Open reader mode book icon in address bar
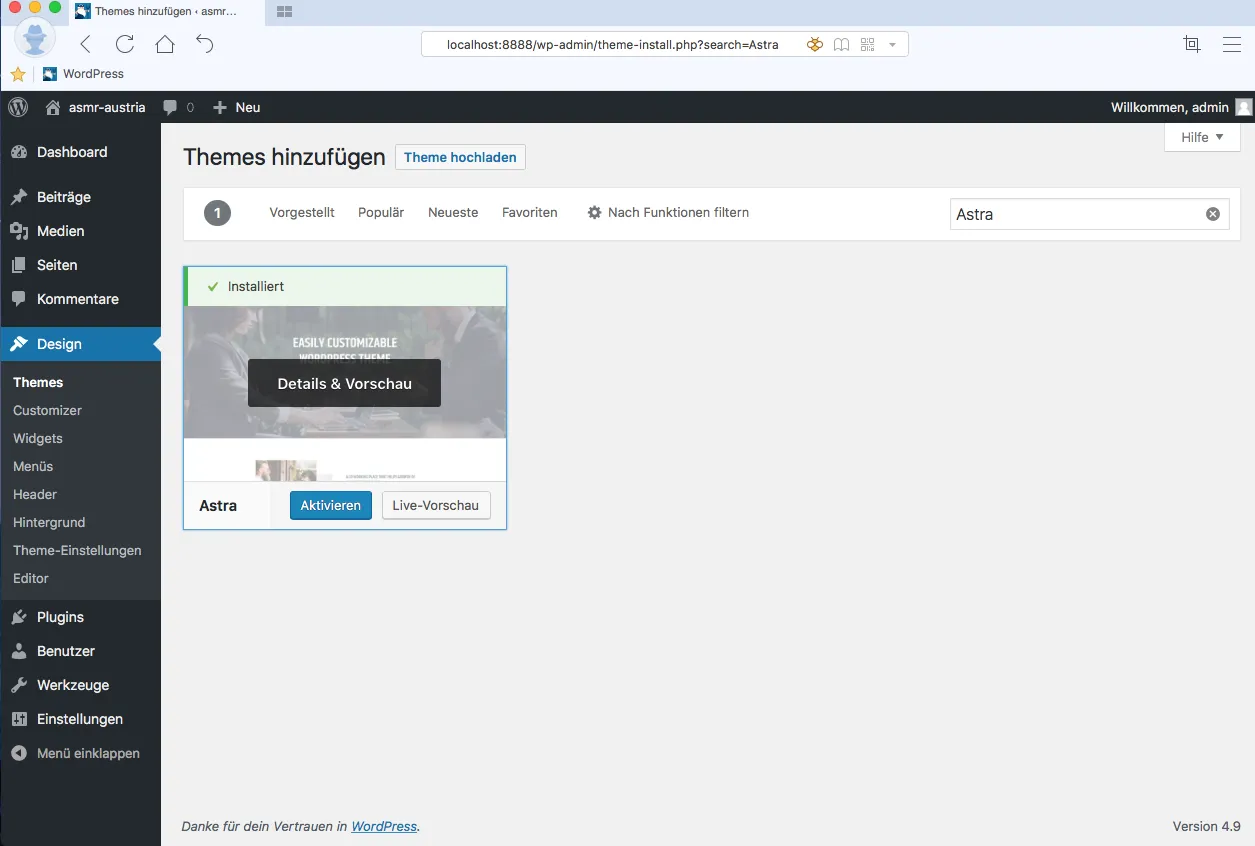 click(842, 44)
